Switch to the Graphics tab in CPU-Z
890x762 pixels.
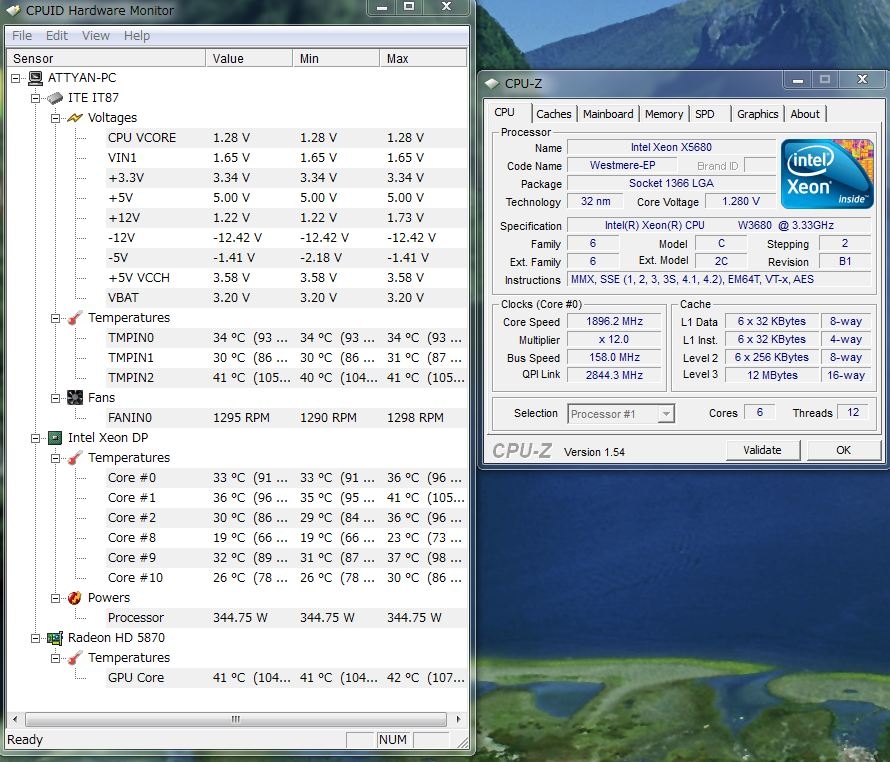[757, 114]
